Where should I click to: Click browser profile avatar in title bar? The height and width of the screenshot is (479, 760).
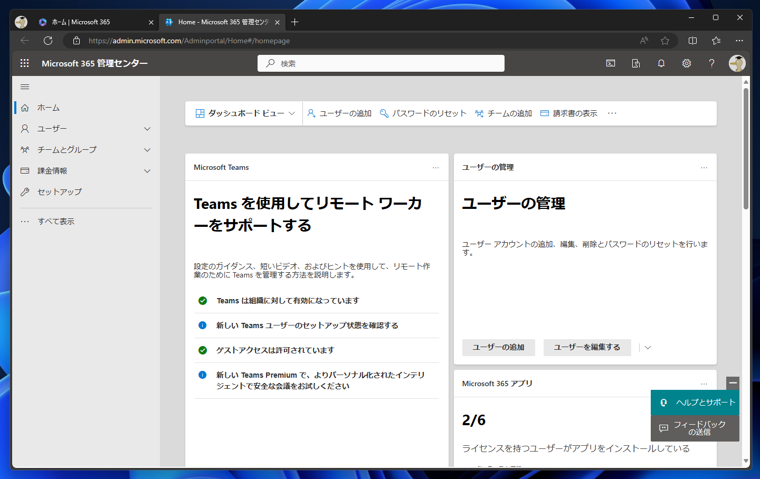coord(21,22)
